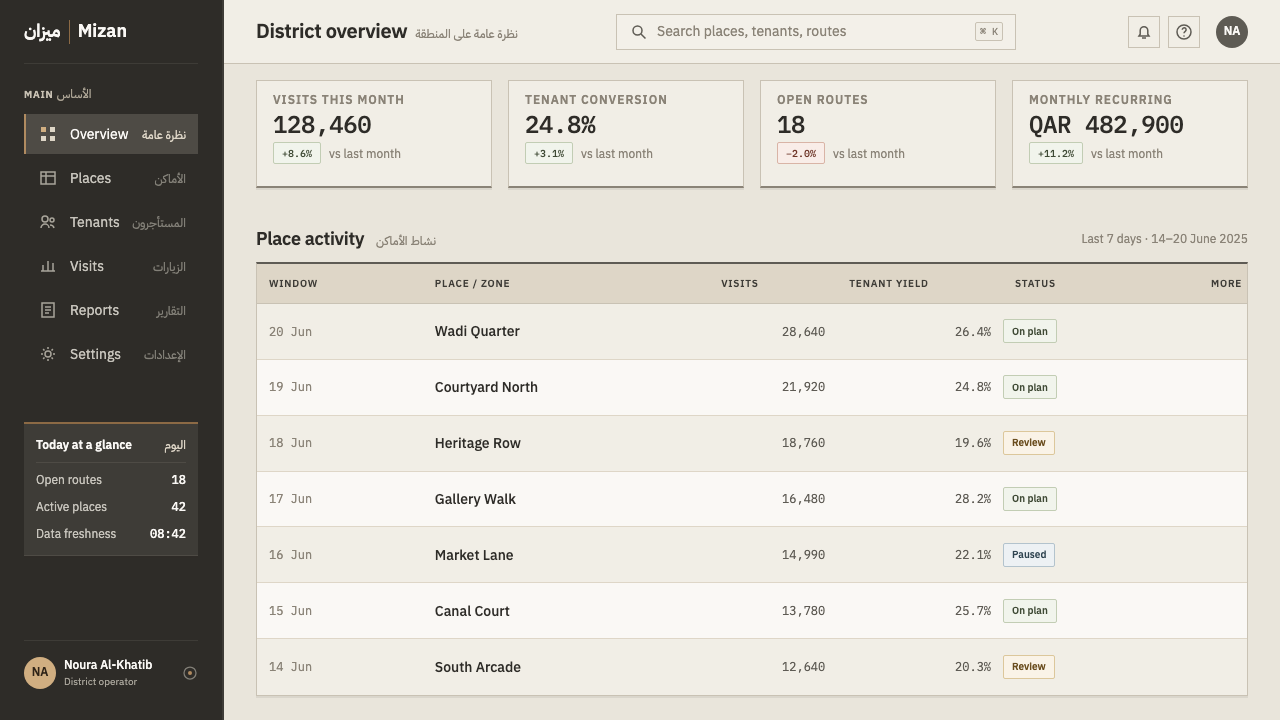Focus the search places, tenants, routes field

click(x=816, y=32)
